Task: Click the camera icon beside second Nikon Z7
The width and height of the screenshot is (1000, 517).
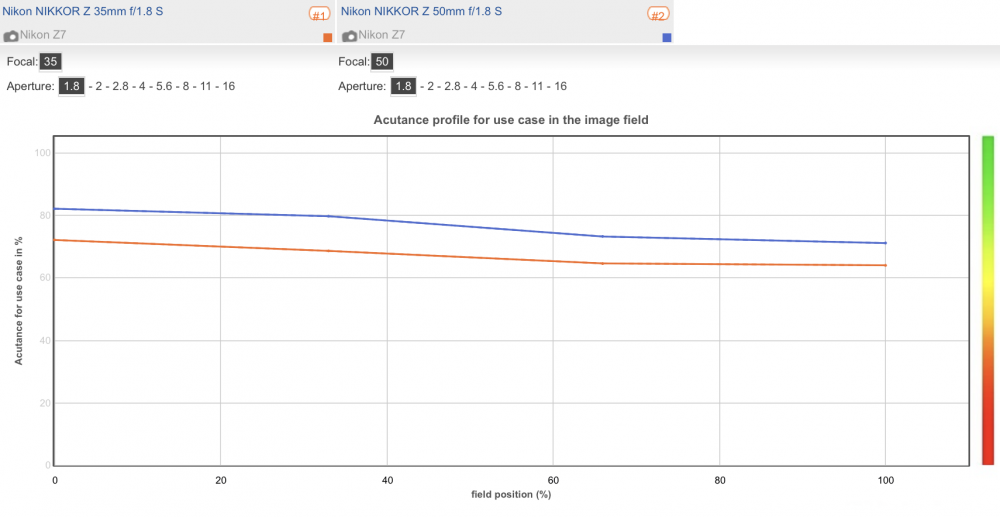Action: [x=349, y=36]
